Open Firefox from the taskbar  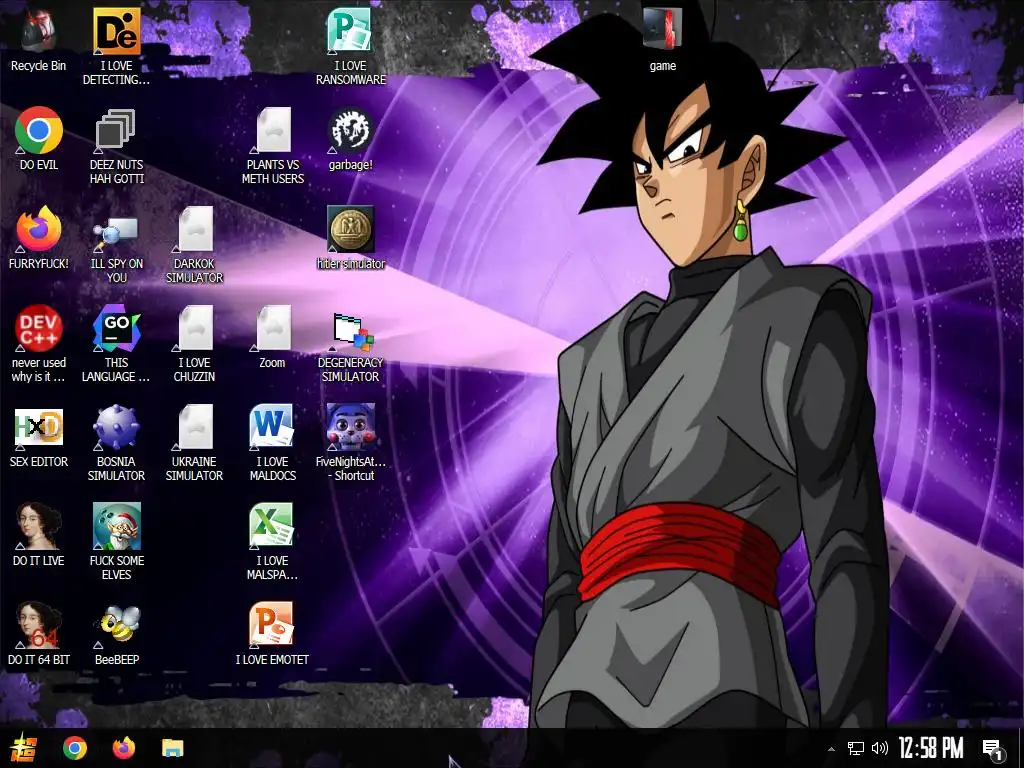(123, 748)
